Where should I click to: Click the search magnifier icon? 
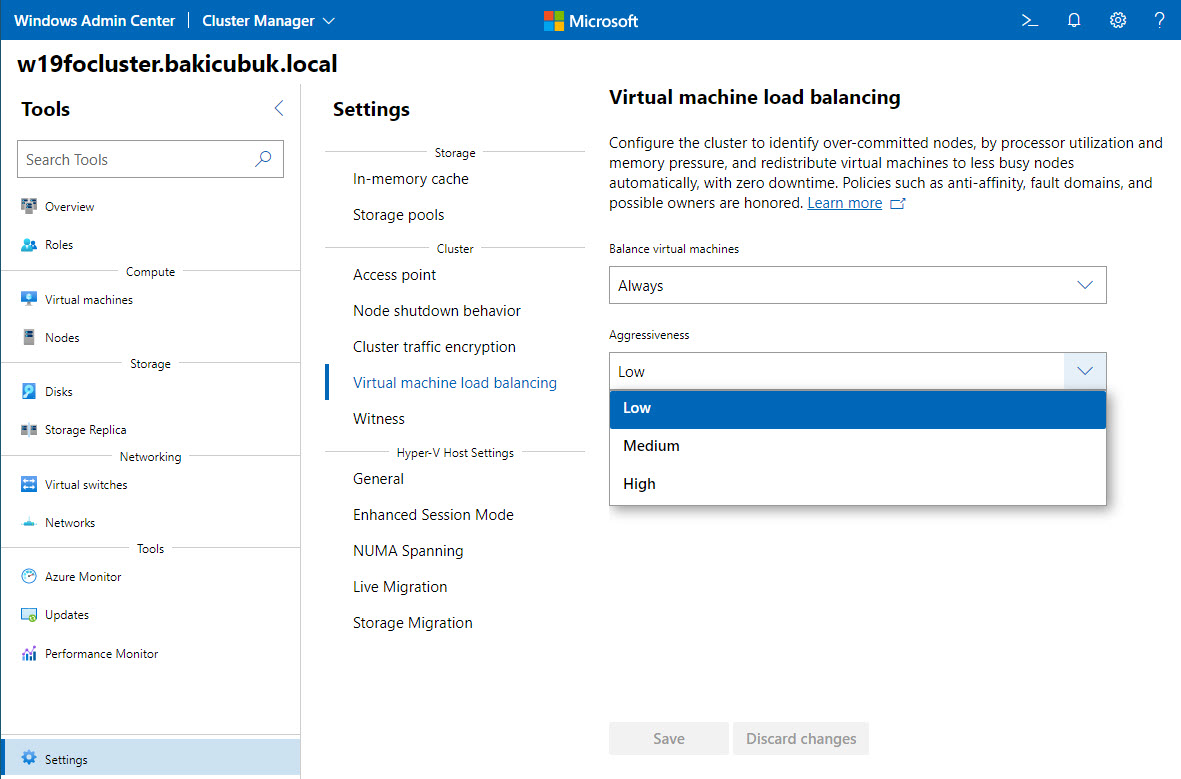pos(263,159)
